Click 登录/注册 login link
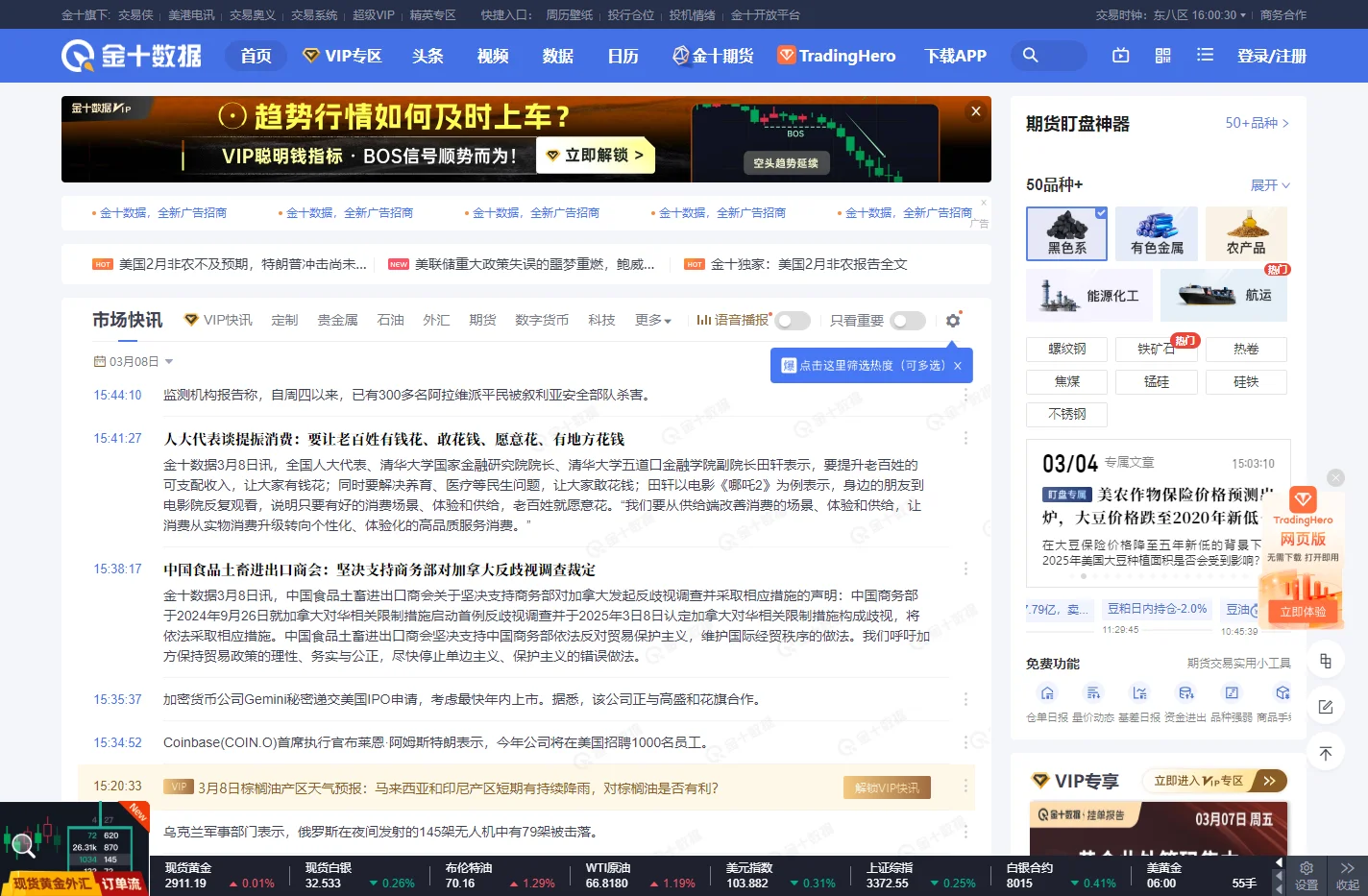This screenshot has width=1368, height=896. click(1272, 56)
